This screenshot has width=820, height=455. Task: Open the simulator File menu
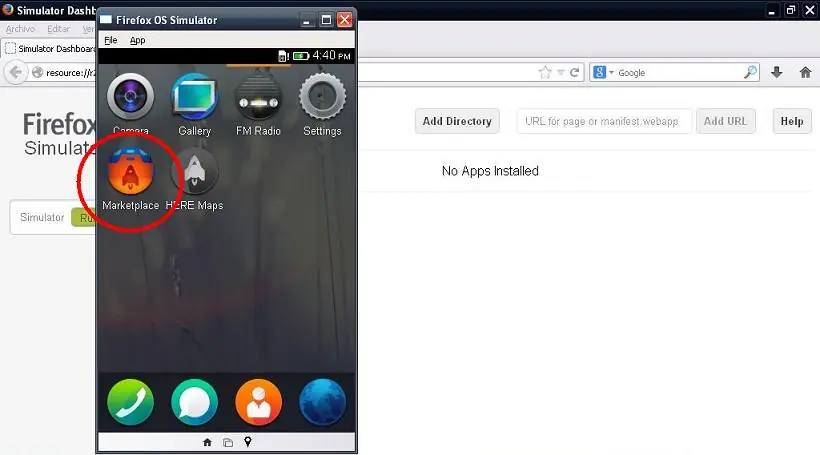pos(110,40)
